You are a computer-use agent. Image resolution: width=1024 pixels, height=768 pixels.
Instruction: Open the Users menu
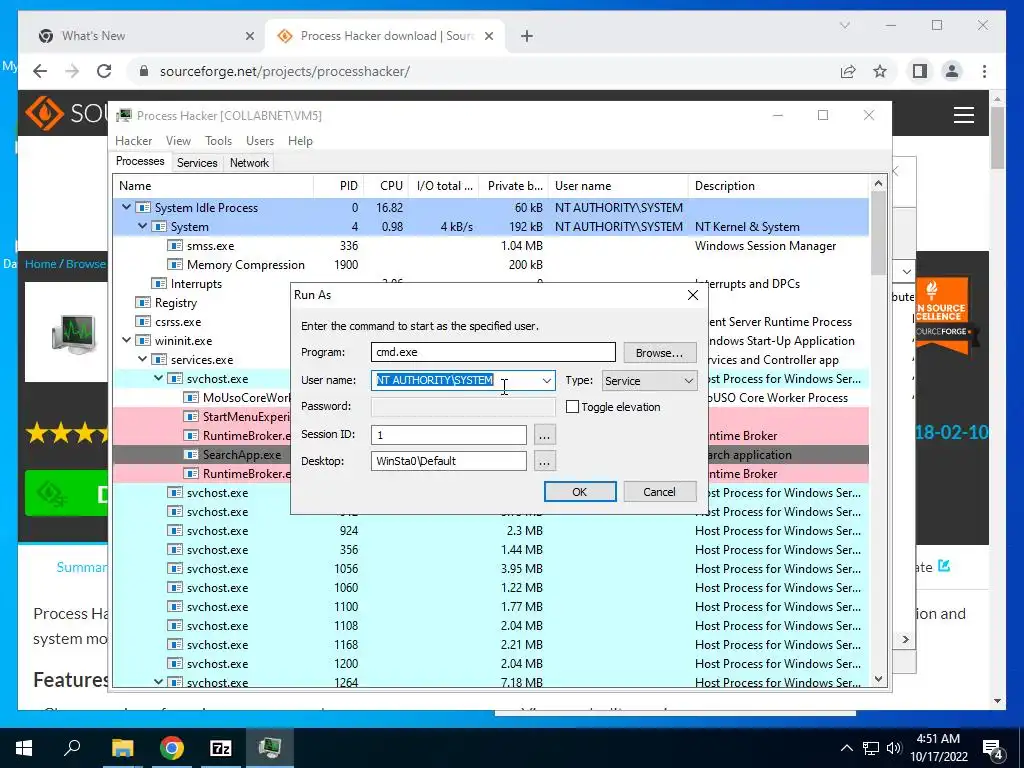pyautogui.click(x=260, y=141)
